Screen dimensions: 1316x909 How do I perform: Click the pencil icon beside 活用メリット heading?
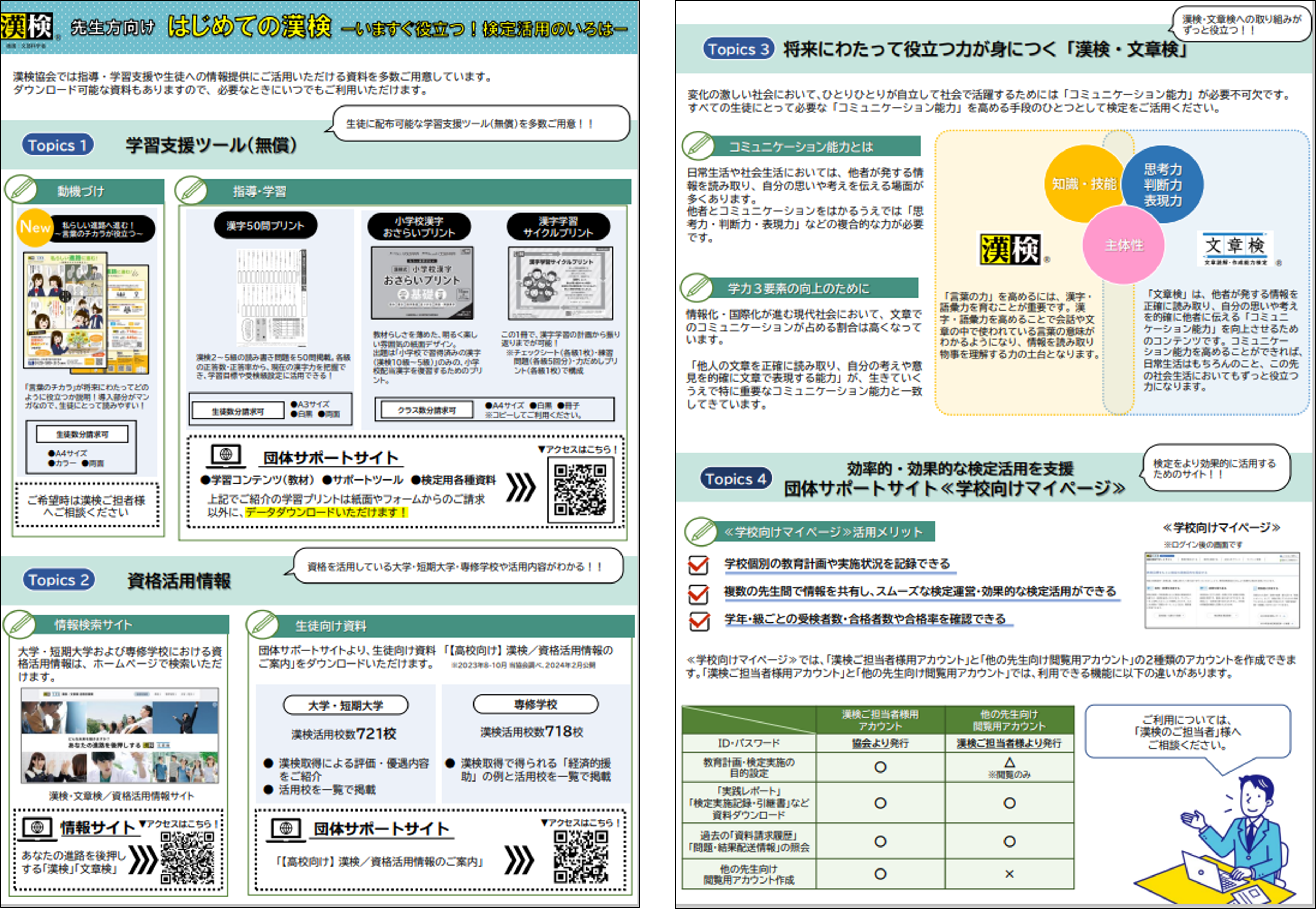coord(701,532)
